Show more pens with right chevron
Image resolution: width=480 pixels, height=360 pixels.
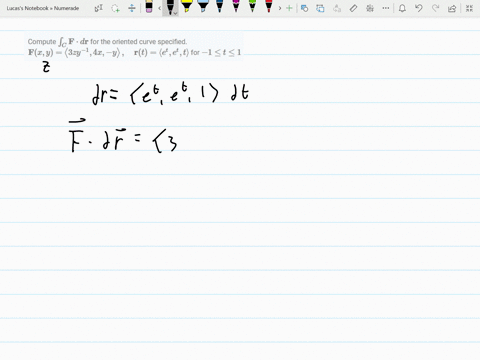click(x=280, y=8)
